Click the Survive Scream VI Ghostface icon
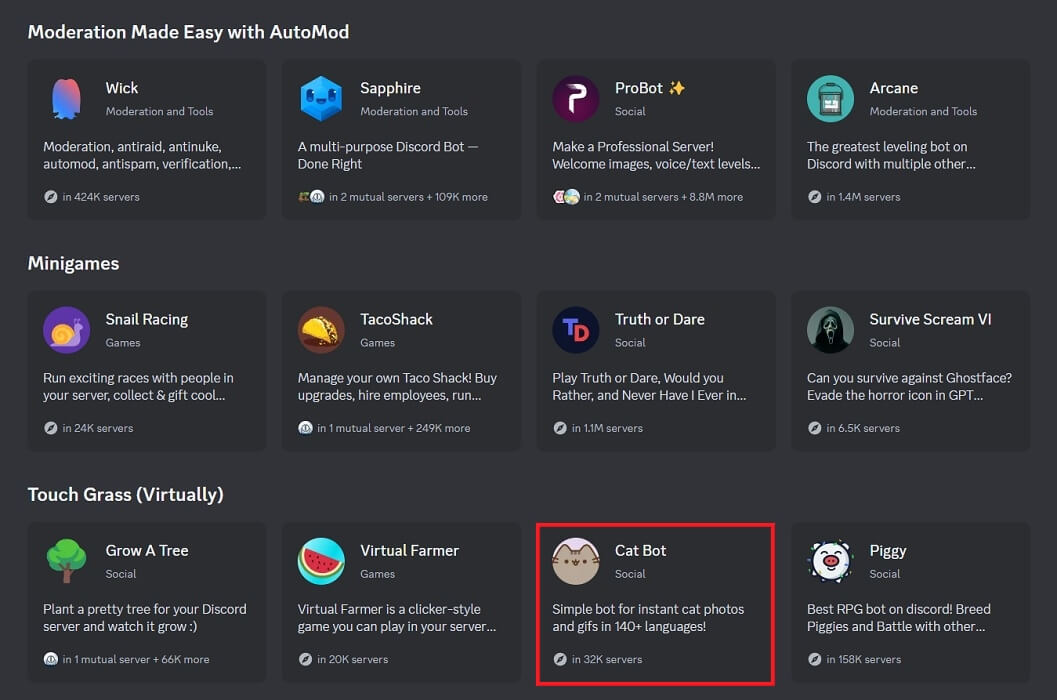 (830, 330)
